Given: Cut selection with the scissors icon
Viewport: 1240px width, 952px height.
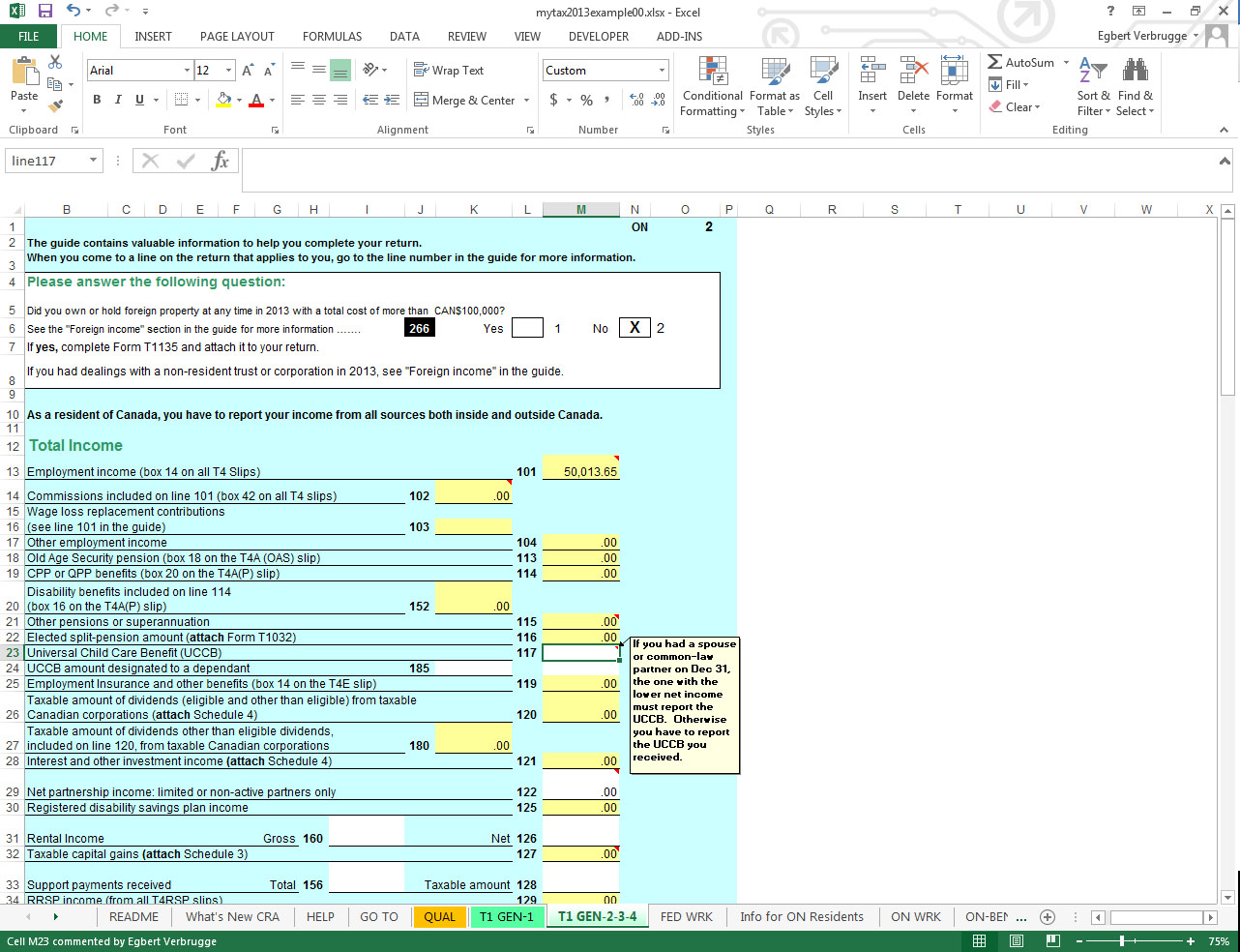Looking at the screenshot, I should (x=55, y=62).
